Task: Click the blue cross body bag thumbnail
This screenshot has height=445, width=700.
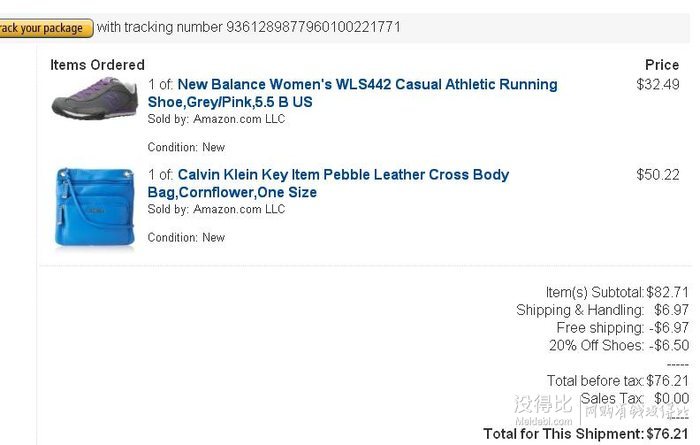Action: pyautogui.click(x=95, y=207)
